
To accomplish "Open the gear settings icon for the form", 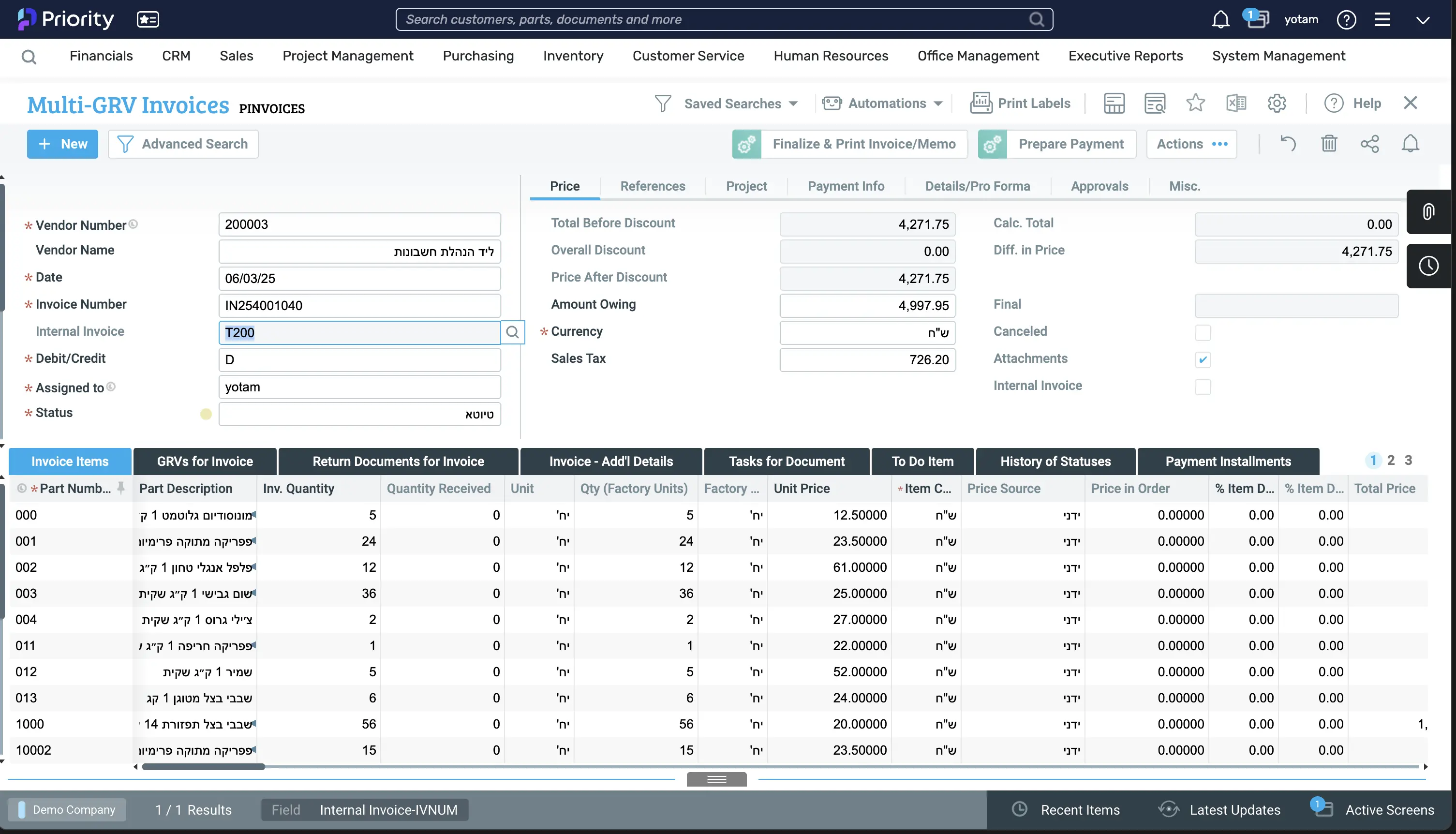I will point(1277,104).
